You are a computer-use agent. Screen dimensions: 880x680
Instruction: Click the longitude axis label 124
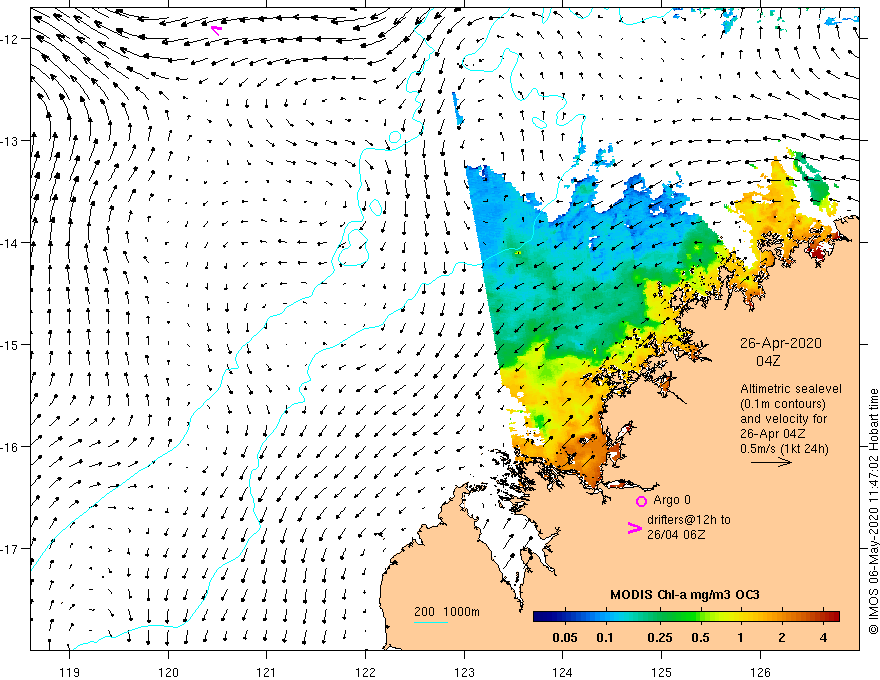(x=563, y=672)
